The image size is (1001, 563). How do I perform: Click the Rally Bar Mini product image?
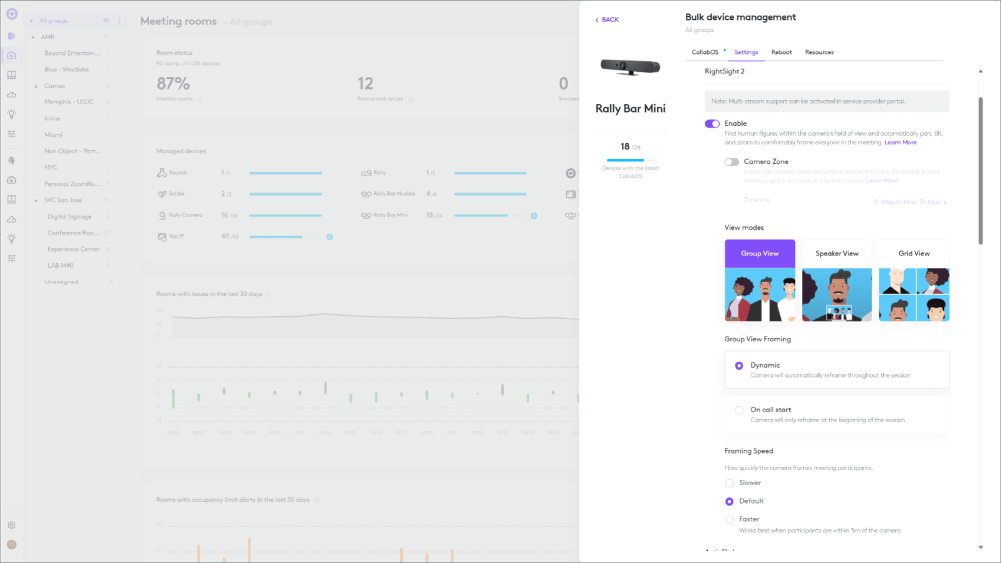630,66
